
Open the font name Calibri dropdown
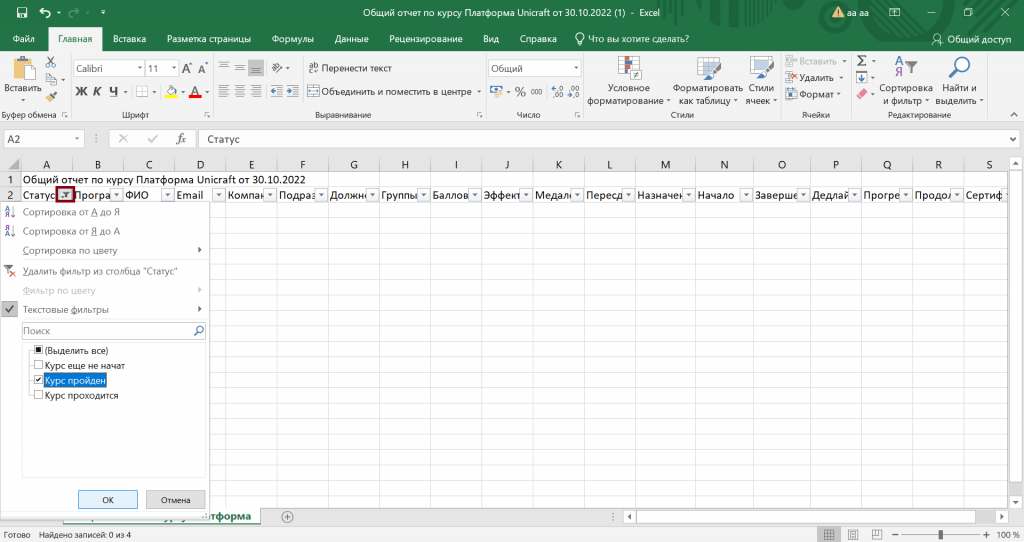click(140, 69)
